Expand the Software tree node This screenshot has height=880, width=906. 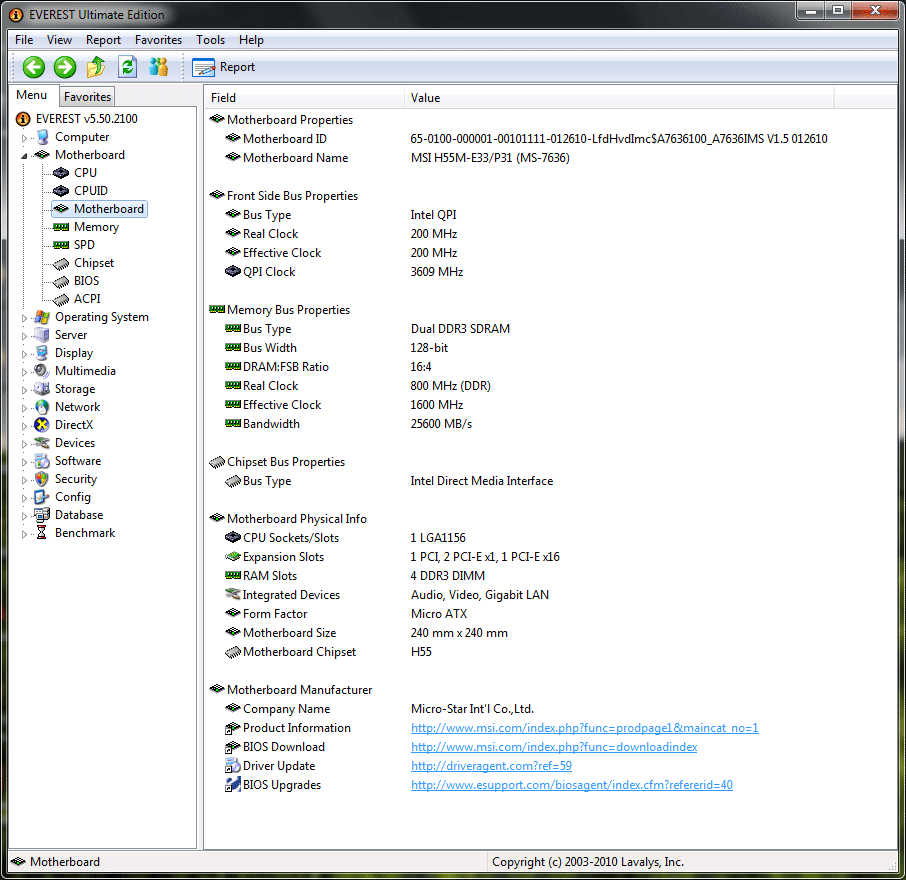[24, 462]
